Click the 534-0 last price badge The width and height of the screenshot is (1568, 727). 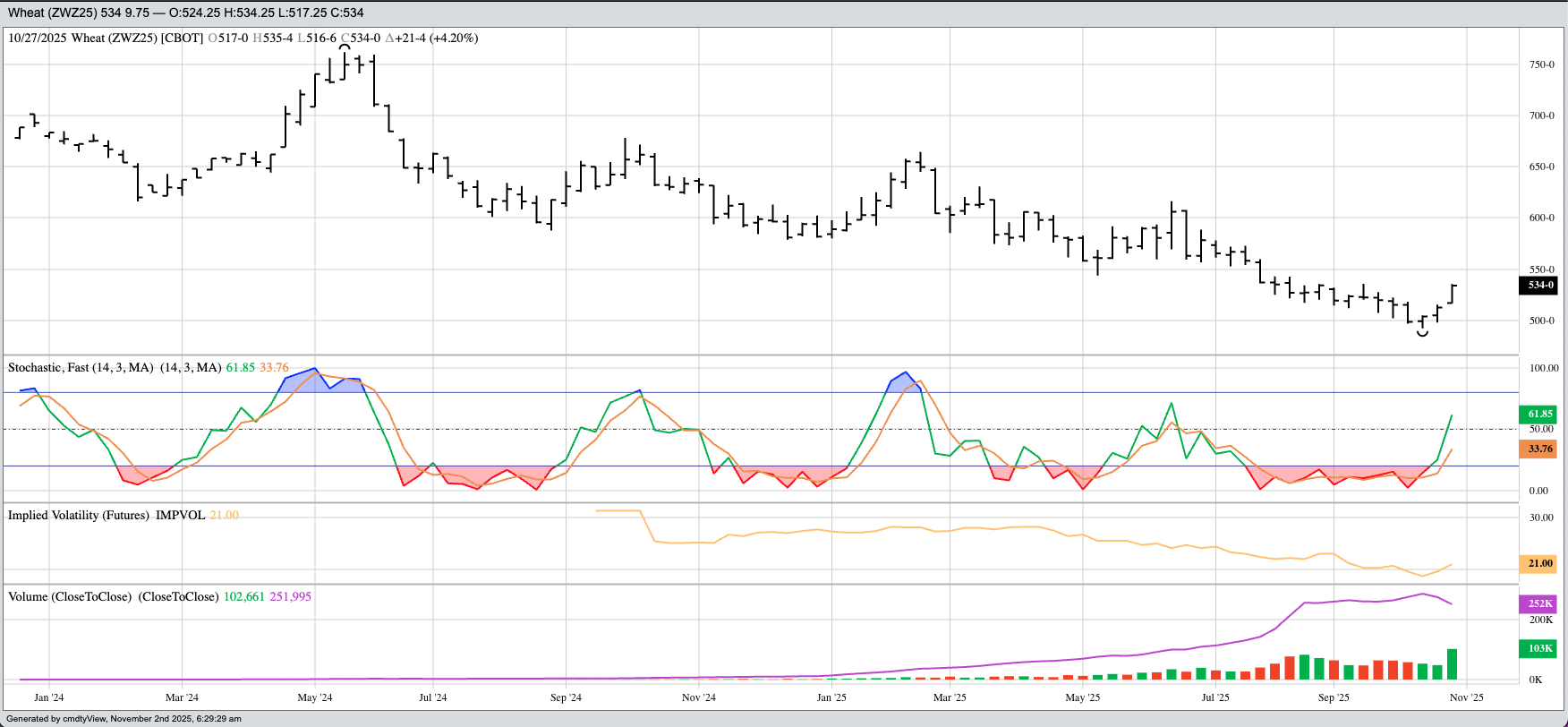(x=1539, y=285)
